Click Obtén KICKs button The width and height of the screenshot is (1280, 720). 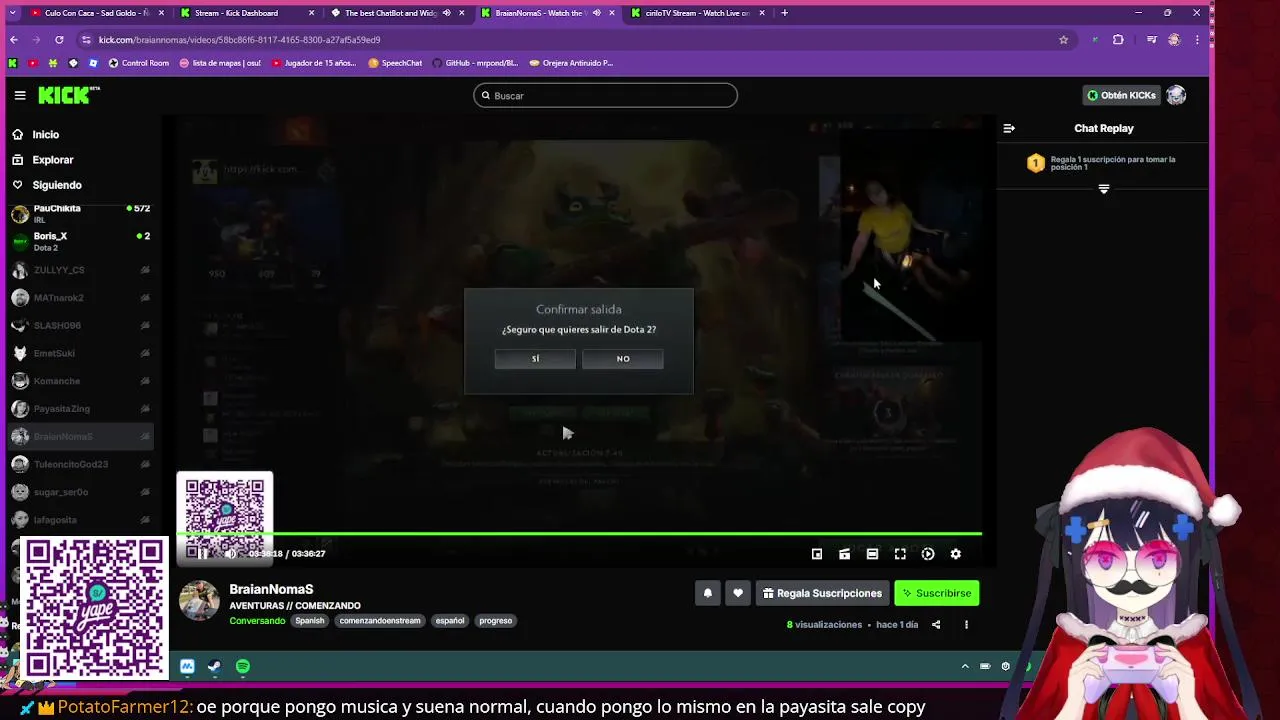click(1122, 95)
